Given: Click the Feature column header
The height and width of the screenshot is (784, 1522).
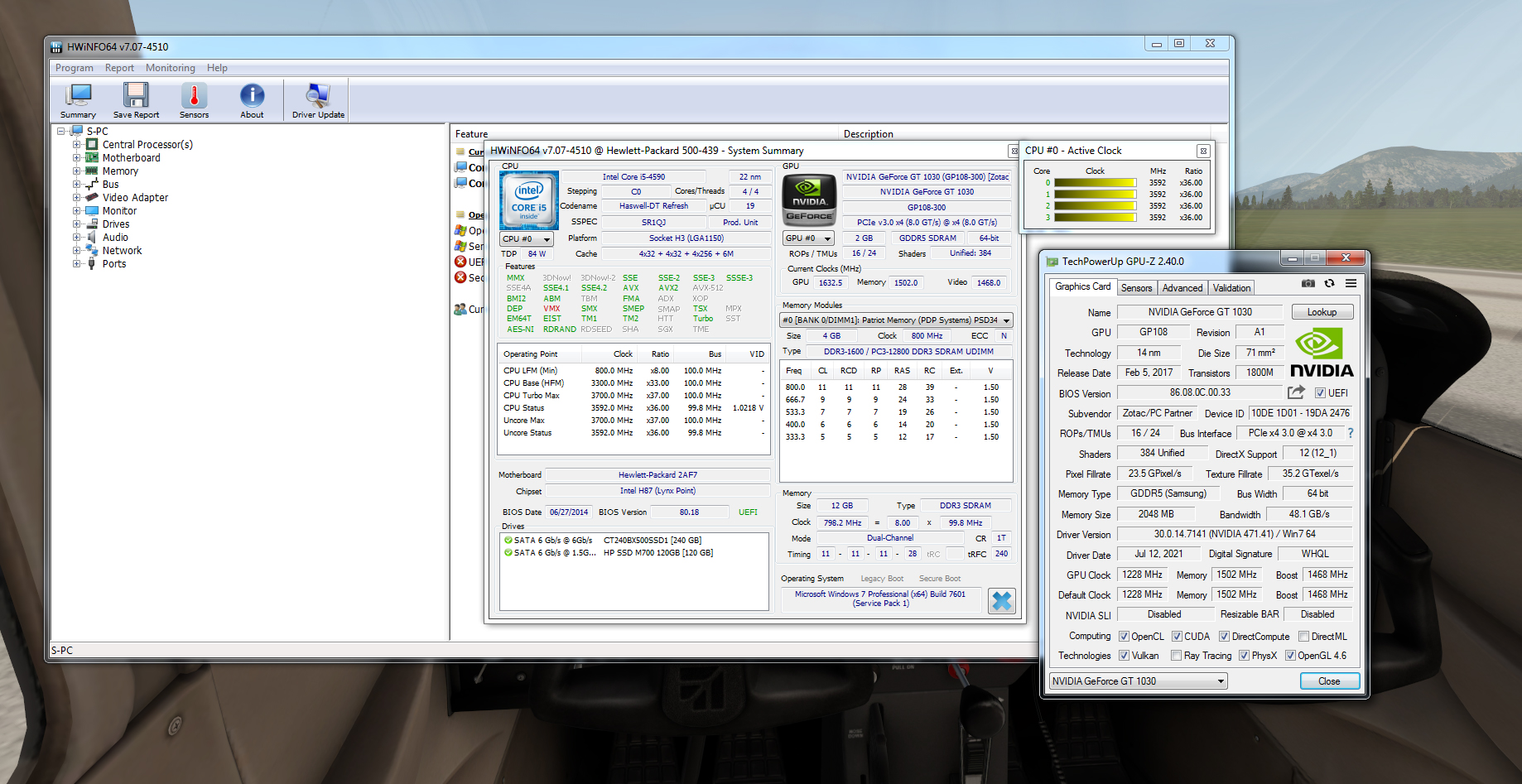Looking at the screenshot, I should tap(646, 134).
